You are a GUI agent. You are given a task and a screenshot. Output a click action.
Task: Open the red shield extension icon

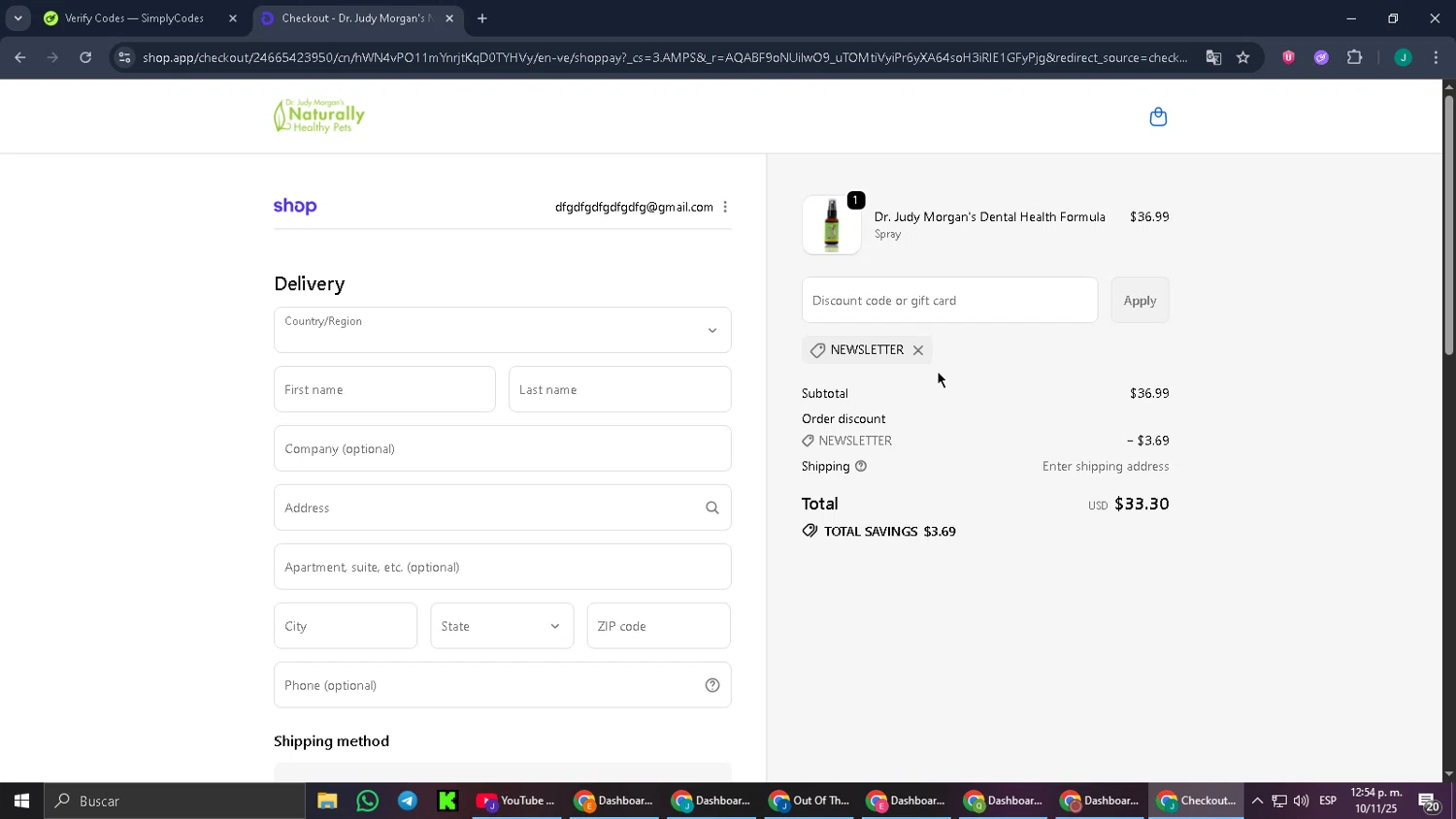tap(1288, 57)
